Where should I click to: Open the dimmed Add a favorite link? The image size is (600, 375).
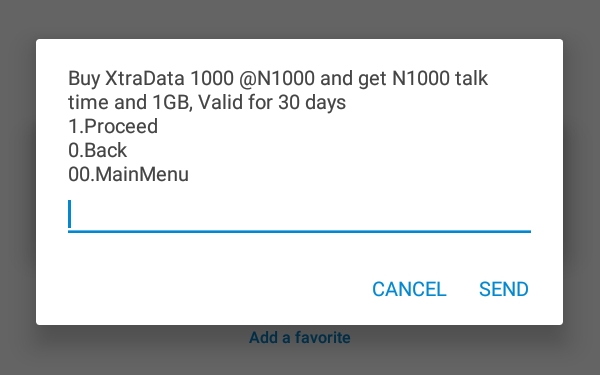point(300,338)
